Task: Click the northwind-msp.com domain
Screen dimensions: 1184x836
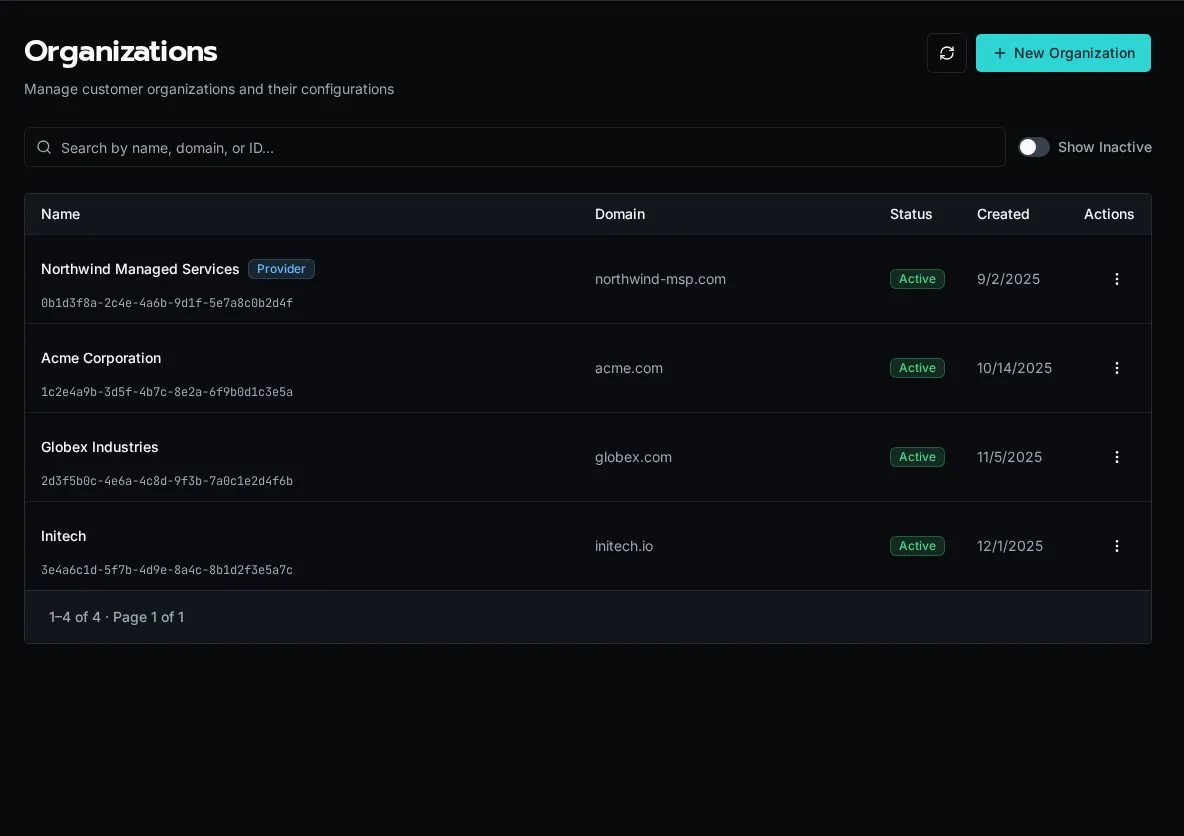Action: point(660,279)
